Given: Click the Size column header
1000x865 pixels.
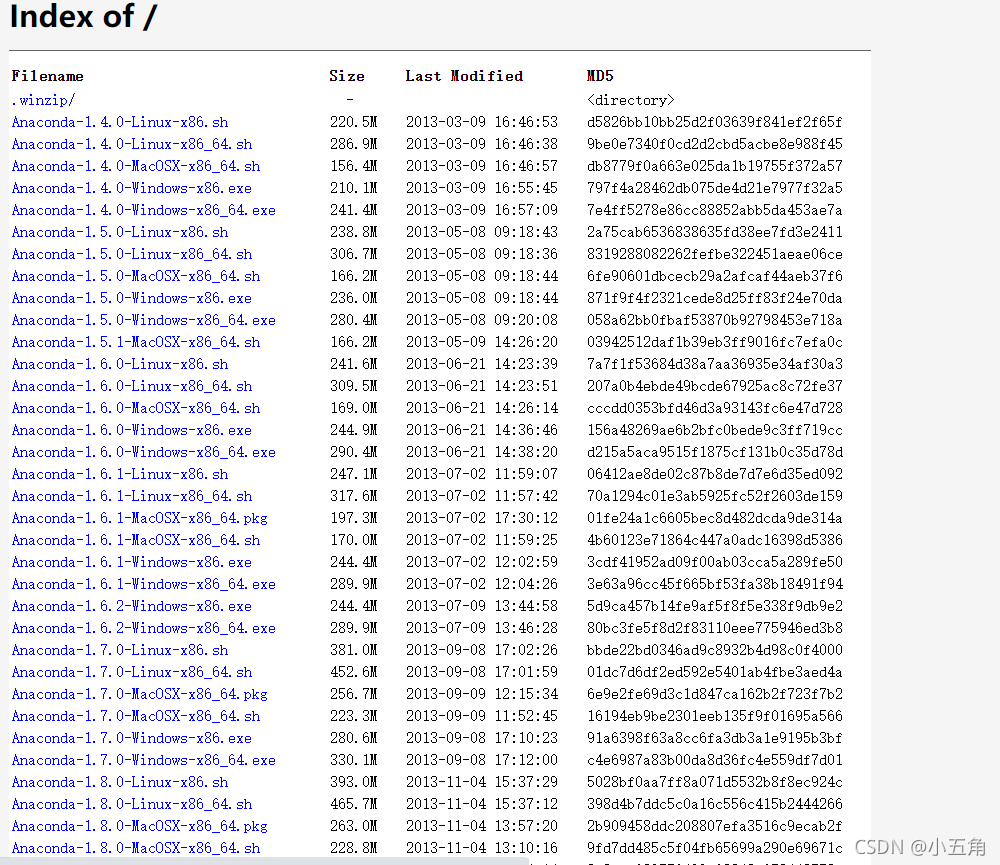Looking at the screenshot, I should click(347, 76).
